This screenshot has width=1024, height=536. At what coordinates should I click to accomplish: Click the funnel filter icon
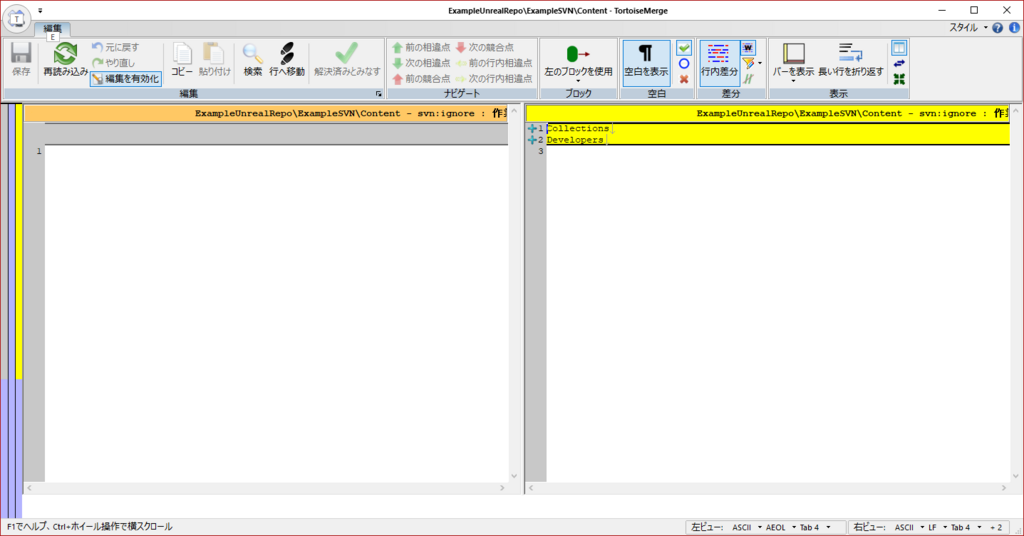[748, 63]
